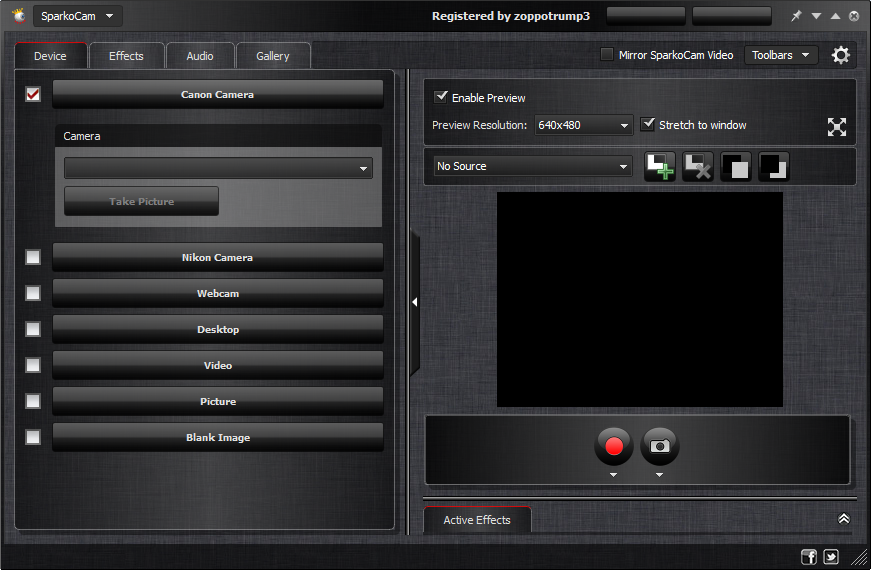Open settings with the gear icon

840,55
